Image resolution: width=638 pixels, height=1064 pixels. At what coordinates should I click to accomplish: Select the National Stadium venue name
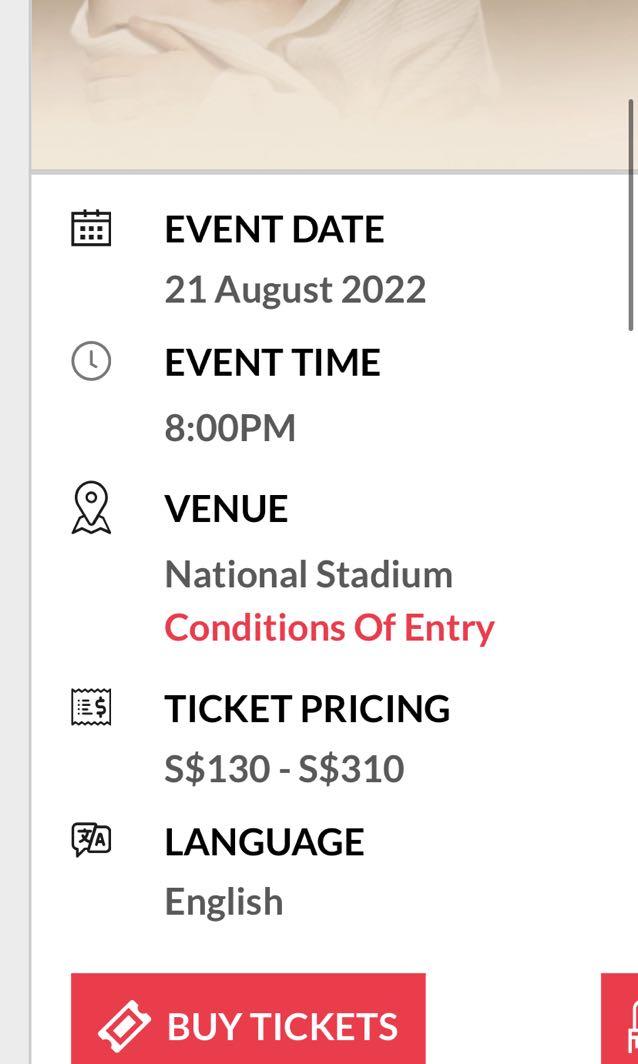coord(310,573)
